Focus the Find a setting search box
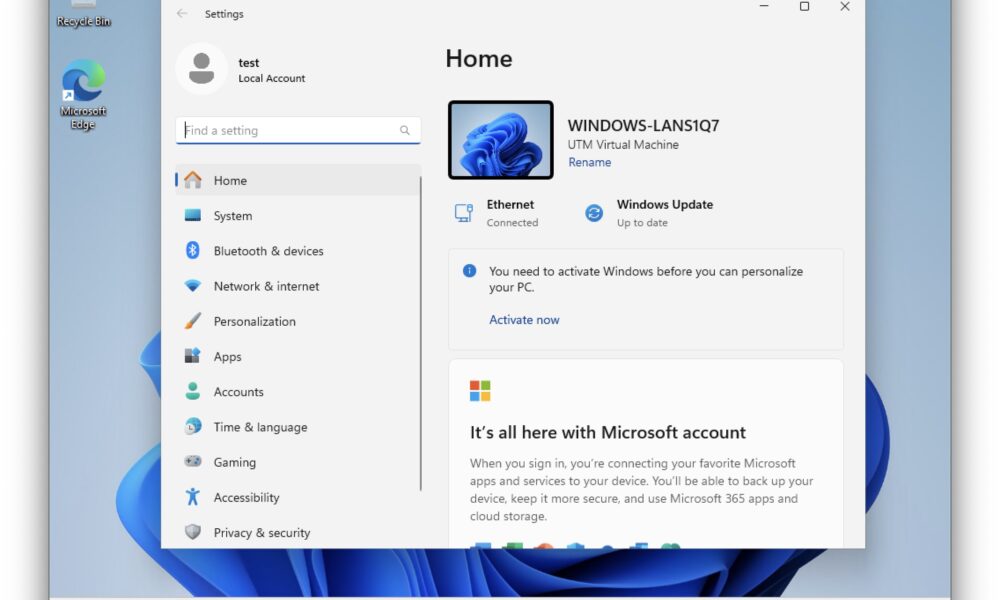The image size is (1000, 600). point(298,130)
